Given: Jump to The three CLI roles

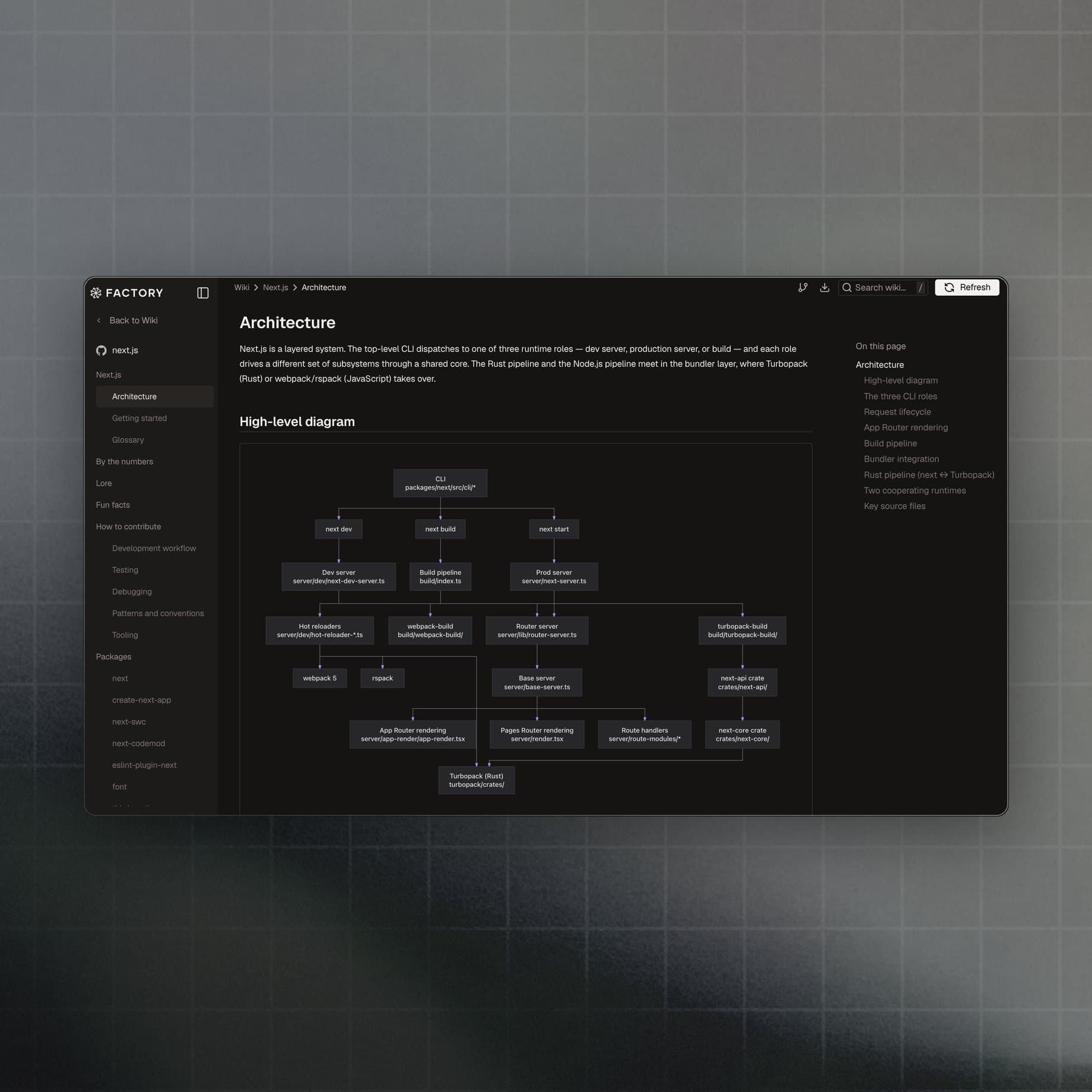Looking at the screenshot, I should coord(900,396).
